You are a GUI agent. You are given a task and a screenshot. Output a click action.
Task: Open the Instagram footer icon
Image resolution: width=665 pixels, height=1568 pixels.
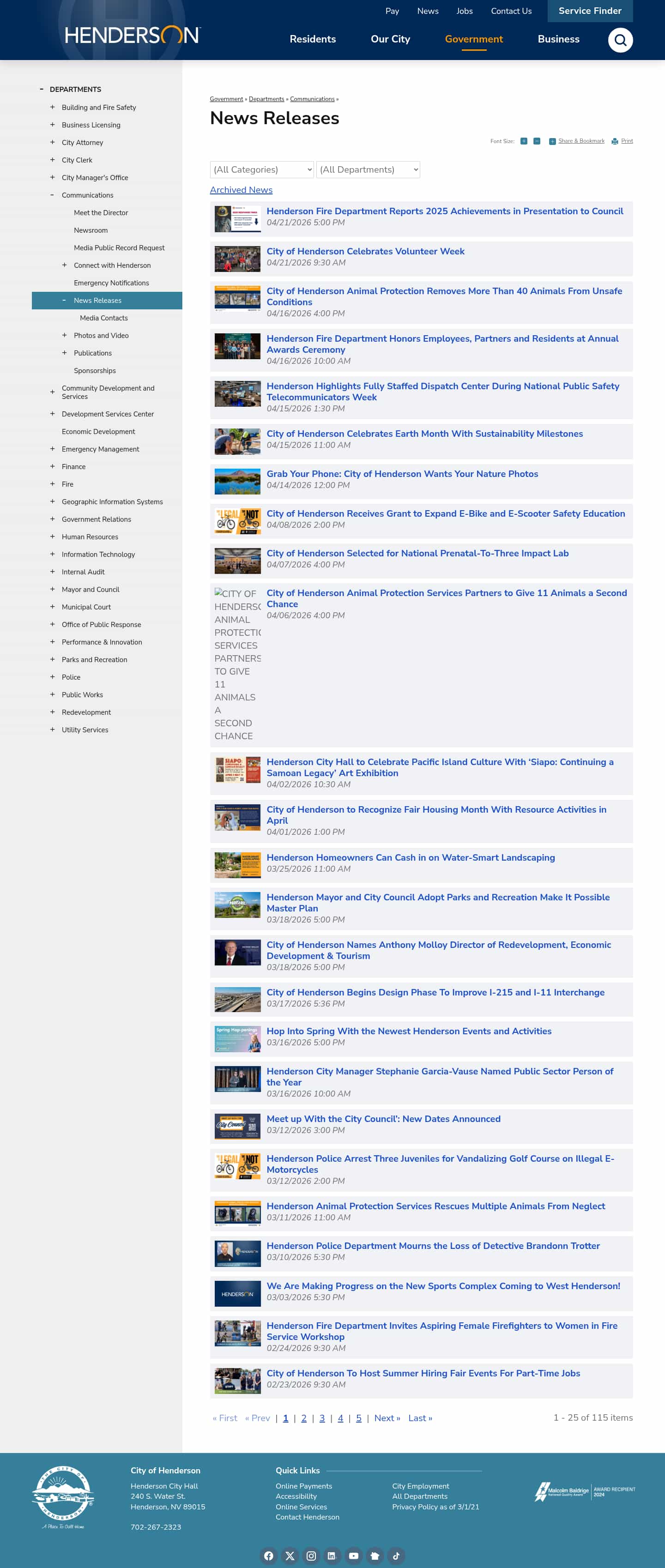pos(311,1555)
